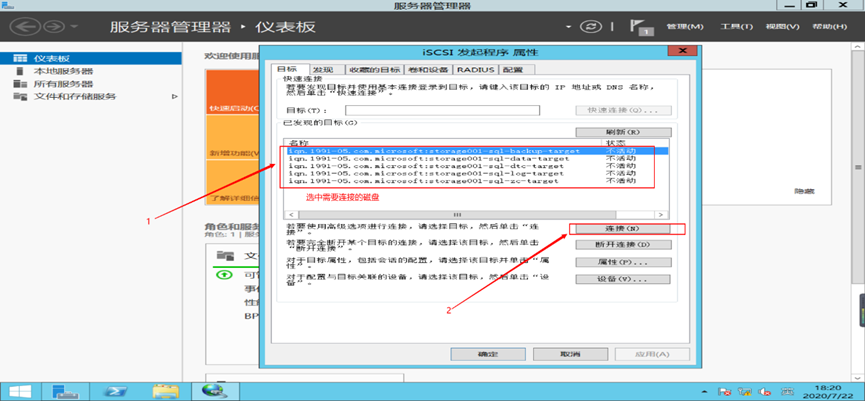
Task: Click the 快速连接(Q)... button
Action: (x=623, y=110)
